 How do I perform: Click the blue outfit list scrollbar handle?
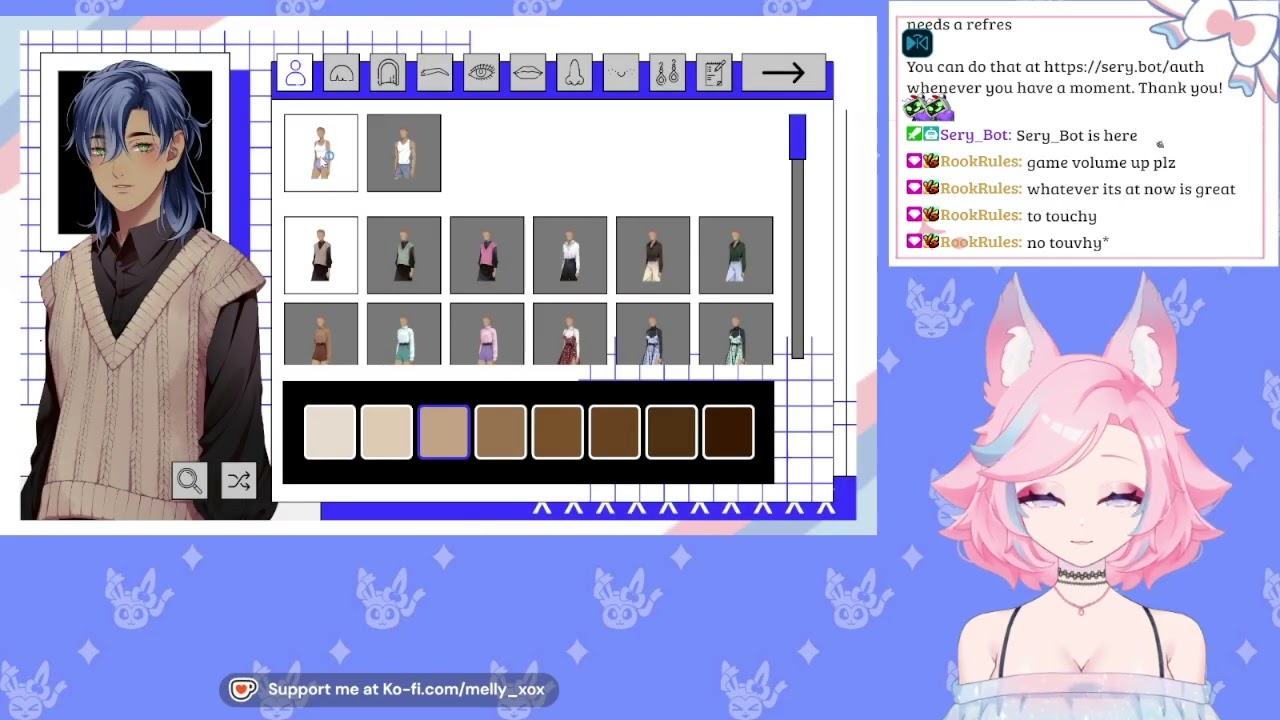point(797,137)
